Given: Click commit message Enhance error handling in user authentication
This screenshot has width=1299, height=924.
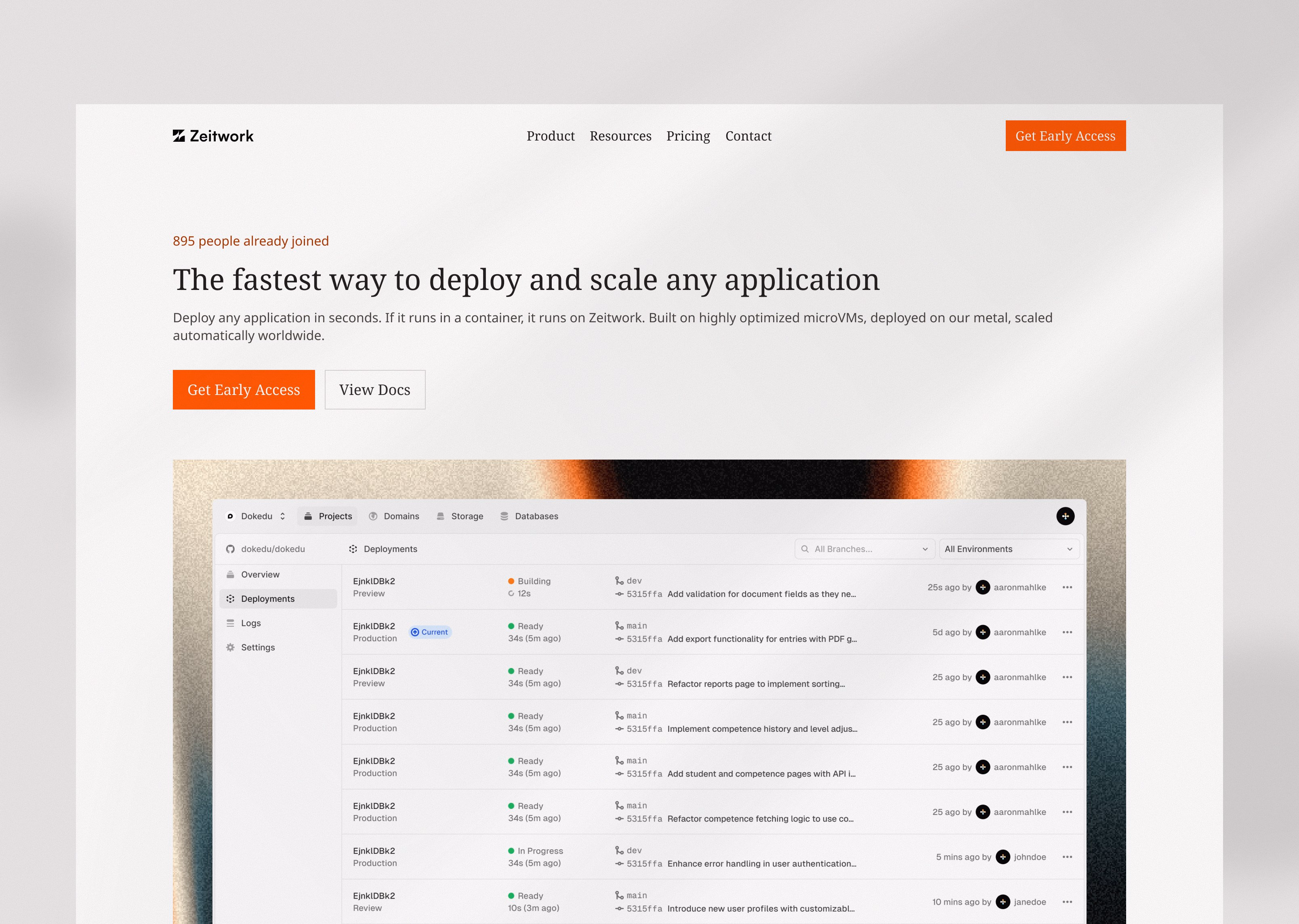Looking at the screenshot, I should click(x=762, y=864).
